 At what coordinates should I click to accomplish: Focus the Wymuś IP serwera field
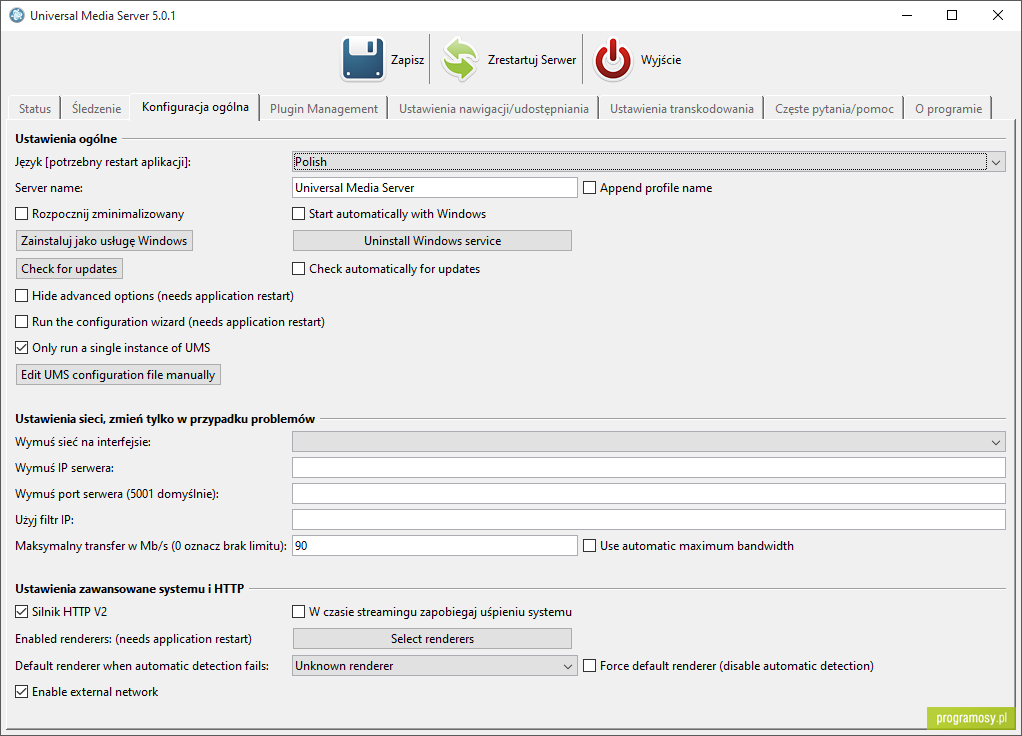(x=649, y=468)
